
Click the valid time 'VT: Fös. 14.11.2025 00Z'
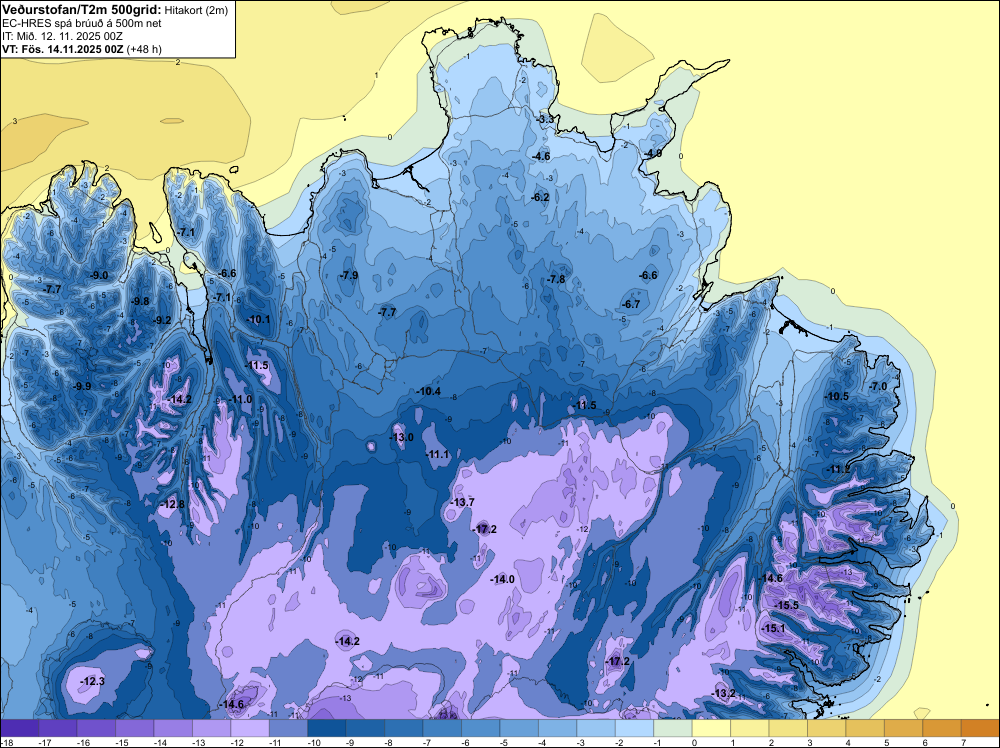pyautogui.click(x=63, y=49)
